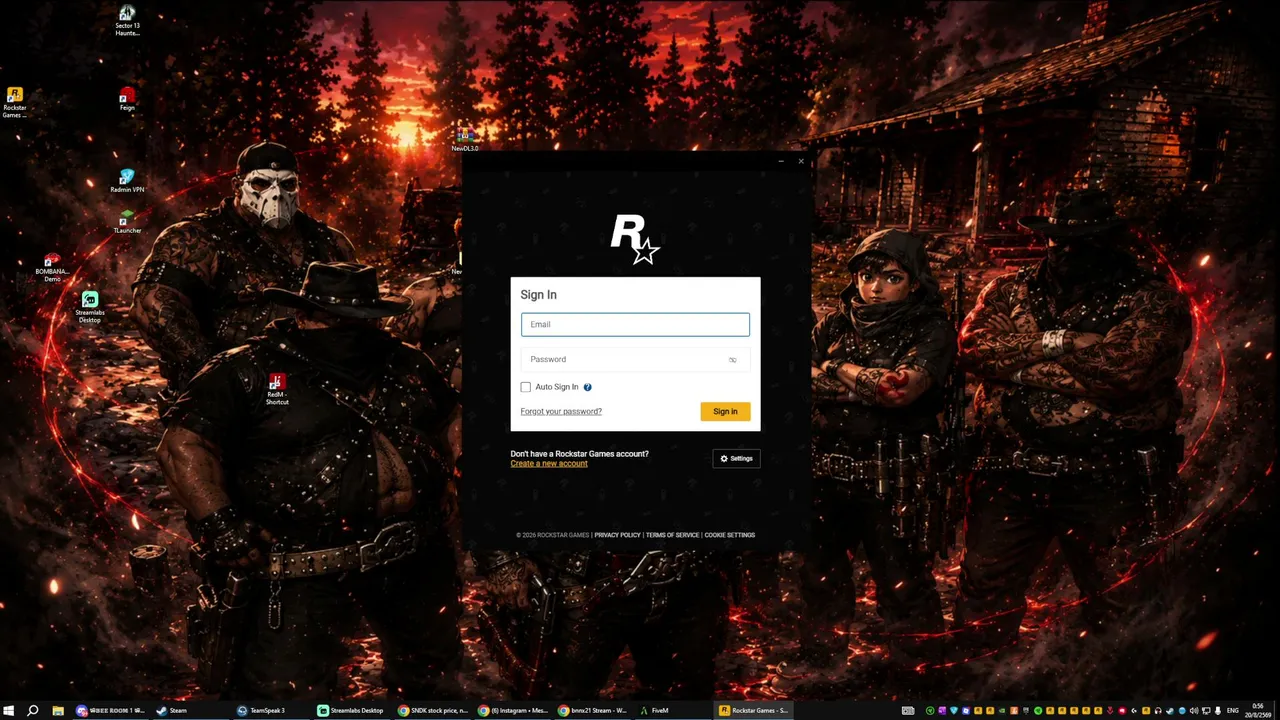The width and height of the screenshot is (1280, 720).
Task: Open the Terms of Service link
Action: [672, 535]
